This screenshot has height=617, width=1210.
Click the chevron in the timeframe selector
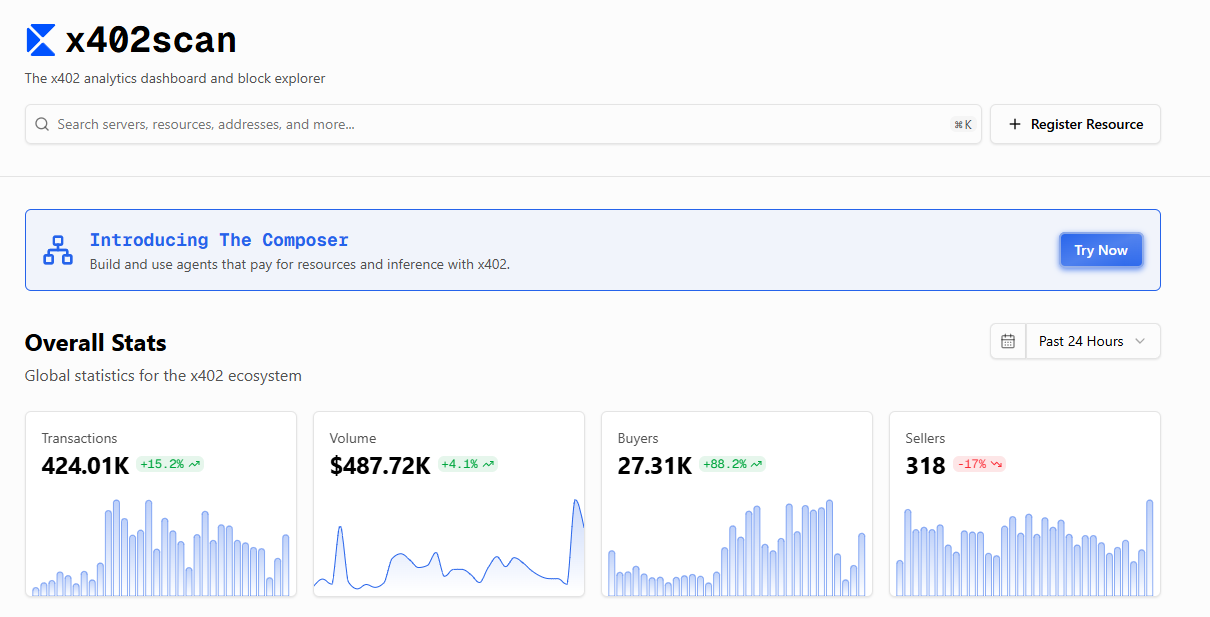pyautogui.click(x=1141, y=341)
